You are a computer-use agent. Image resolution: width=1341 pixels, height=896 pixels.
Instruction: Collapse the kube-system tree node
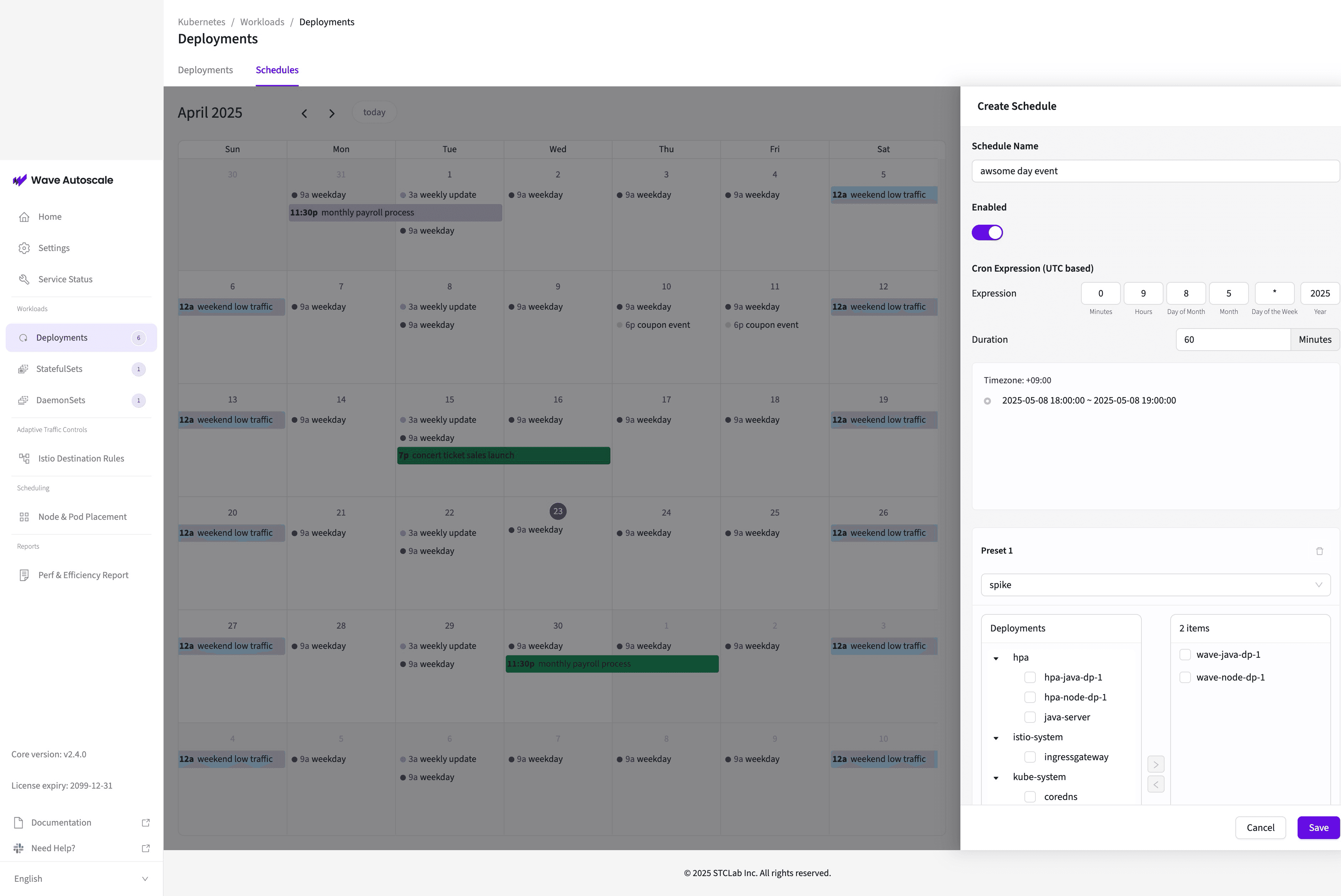pyautogui.click(x=996, y=778)
